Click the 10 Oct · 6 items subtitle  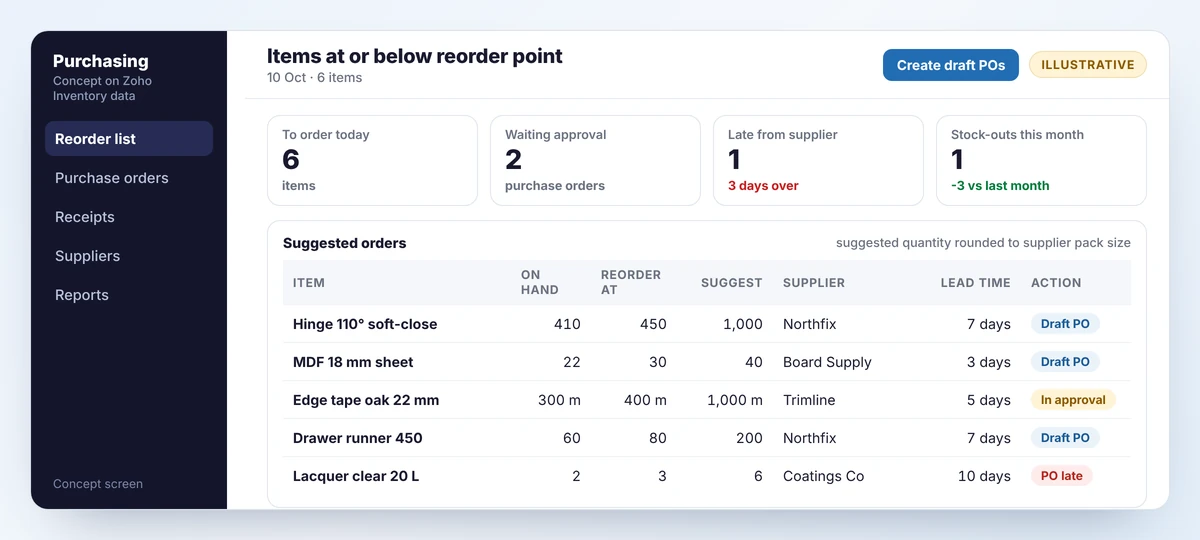(x=315, y=78)
